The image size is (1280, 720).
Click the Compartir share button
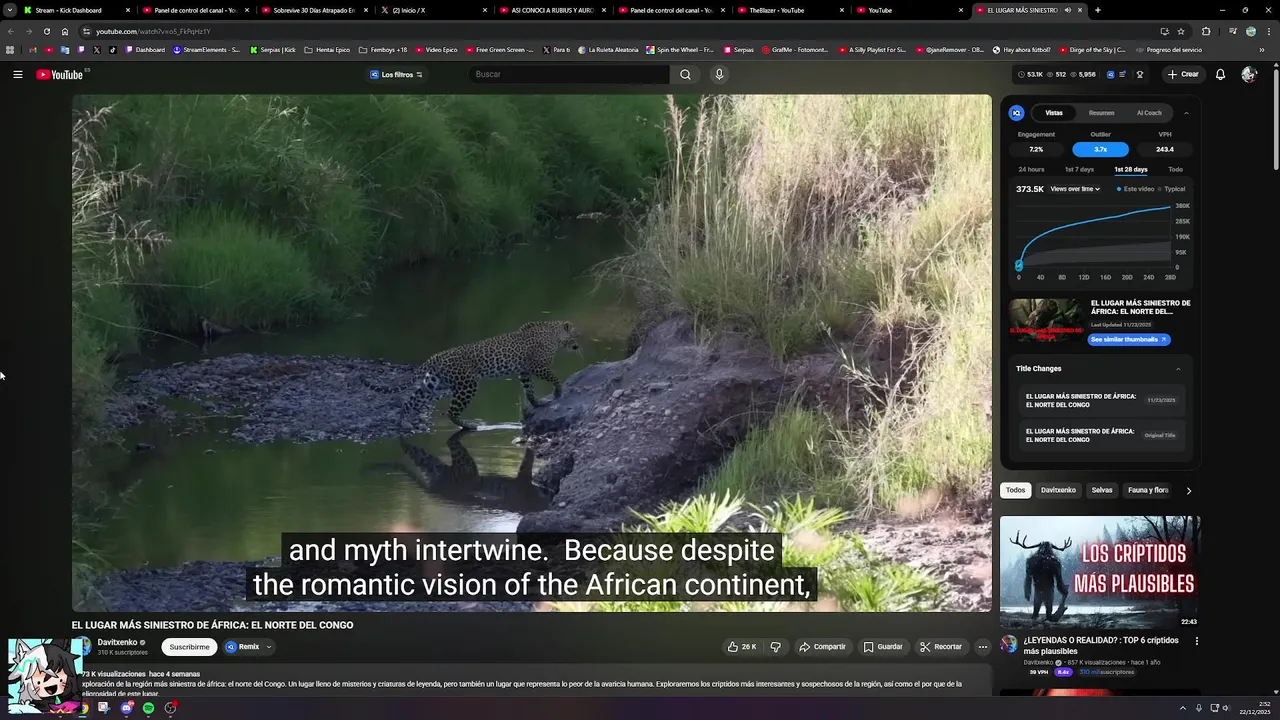point(822,647)
